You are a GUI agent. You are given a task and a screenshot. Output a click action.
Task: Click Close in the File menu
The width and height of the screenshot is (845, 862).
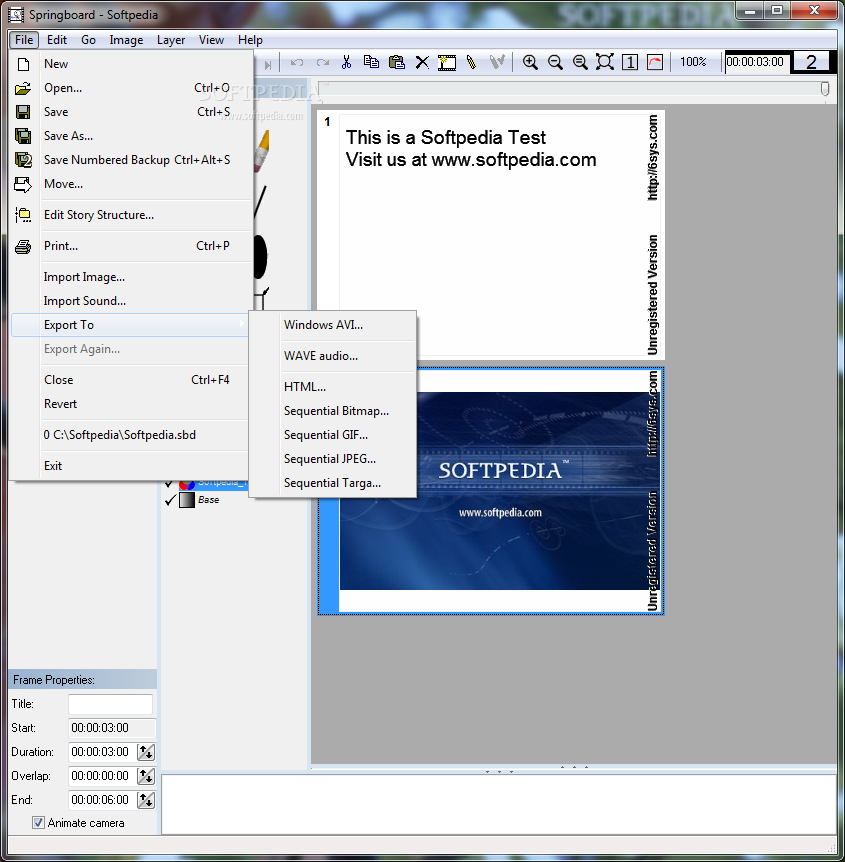point(130,380)
